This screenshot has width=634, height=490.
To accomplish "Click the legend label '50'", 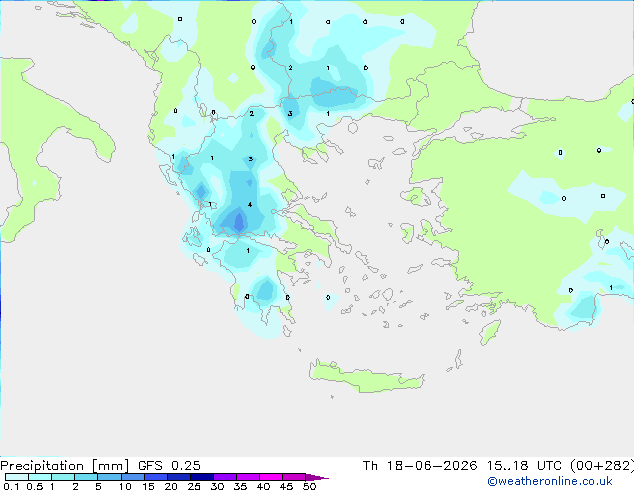I will (309, 486).
